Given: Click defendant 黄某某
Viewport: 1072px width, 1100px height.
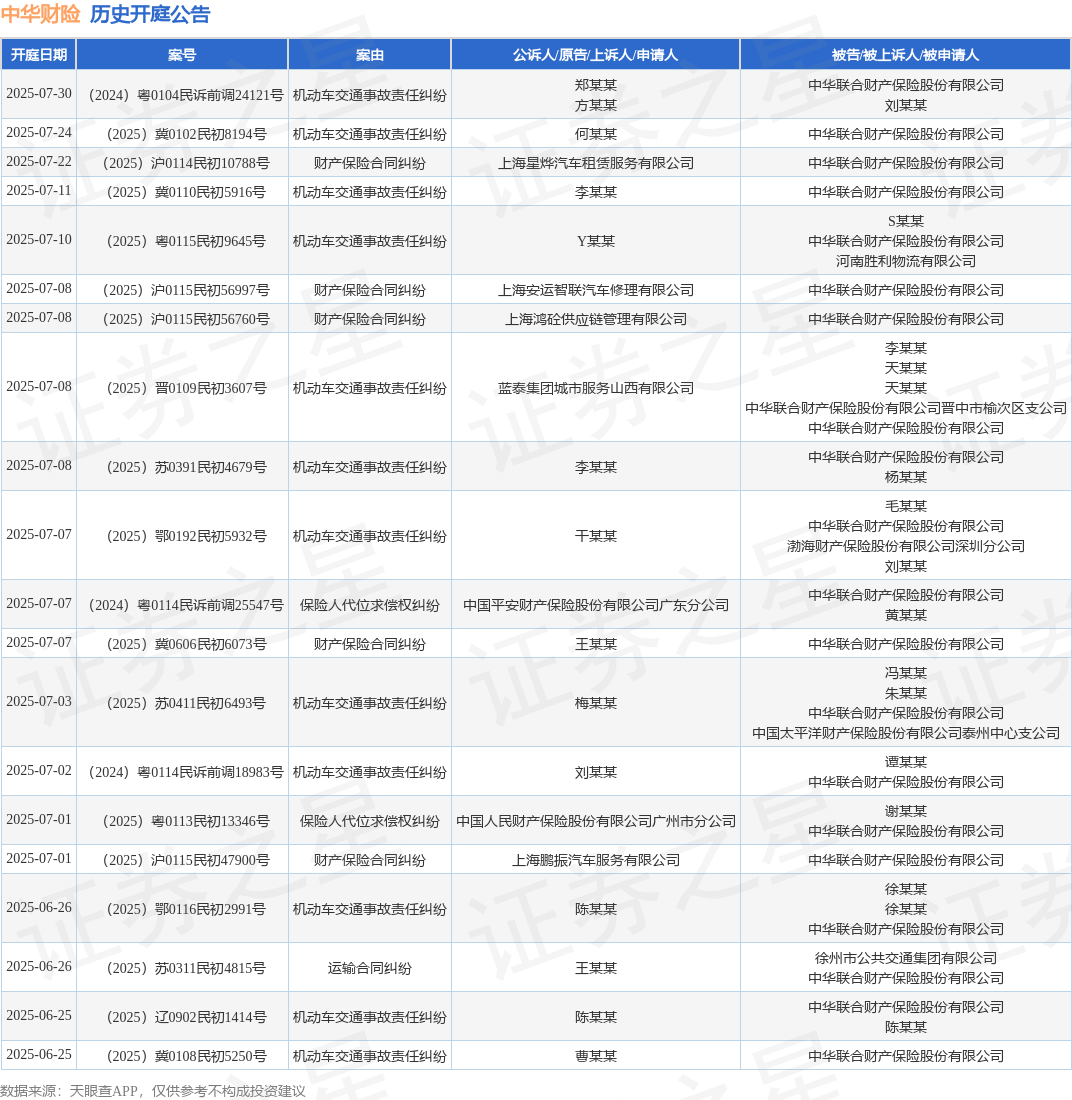Looking at the screenshot, I should (906, 615).
